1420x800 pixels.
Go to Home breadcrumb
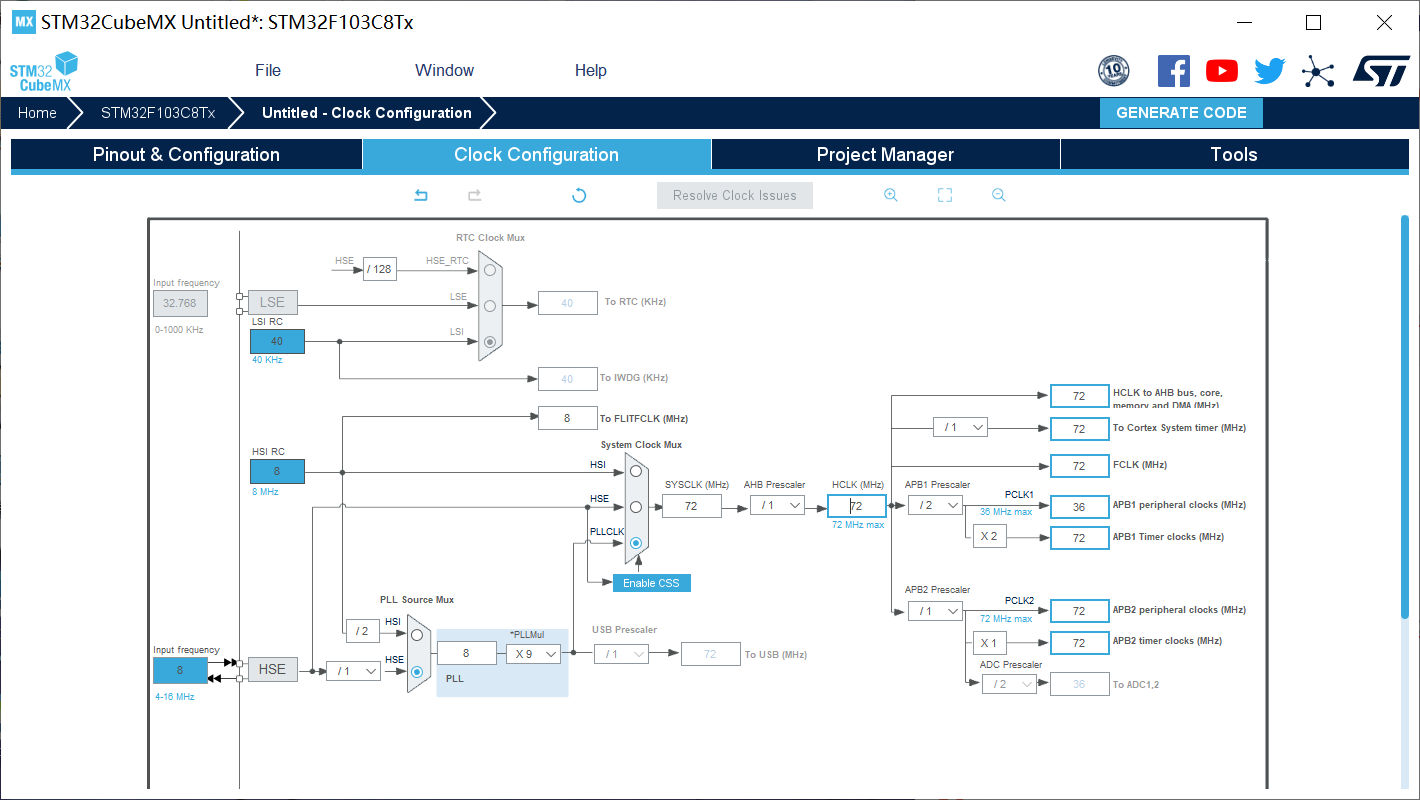pyautogui.click(x=37, y=113)
